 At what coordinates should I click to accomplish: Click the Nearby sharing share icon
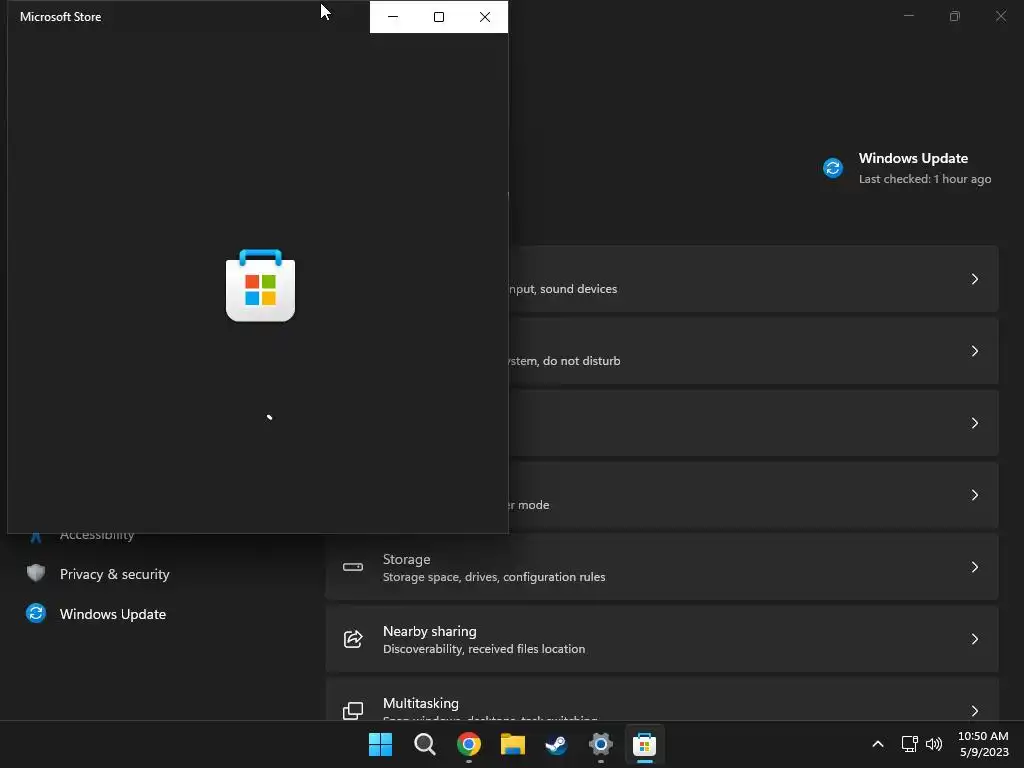coord(353,639)
